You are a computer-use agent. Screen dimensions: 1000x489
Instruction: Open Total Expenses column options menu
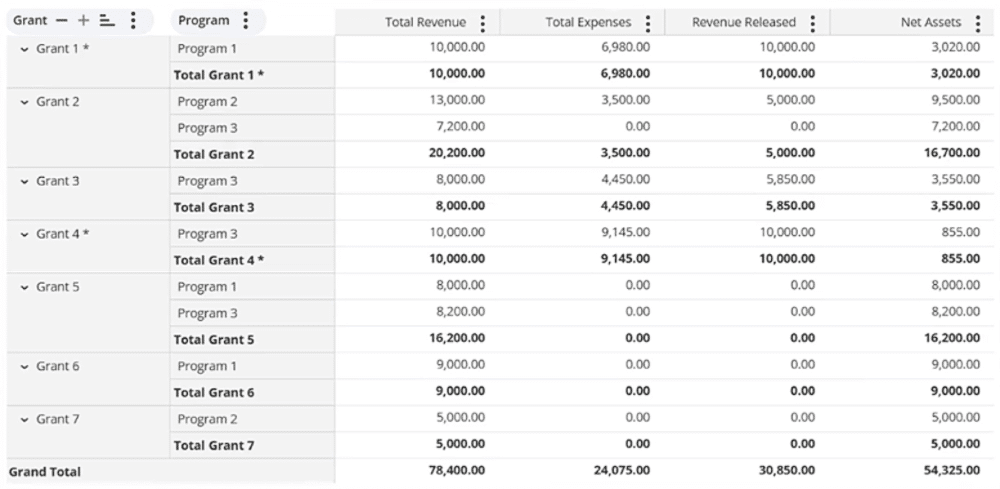pos(648,24)
